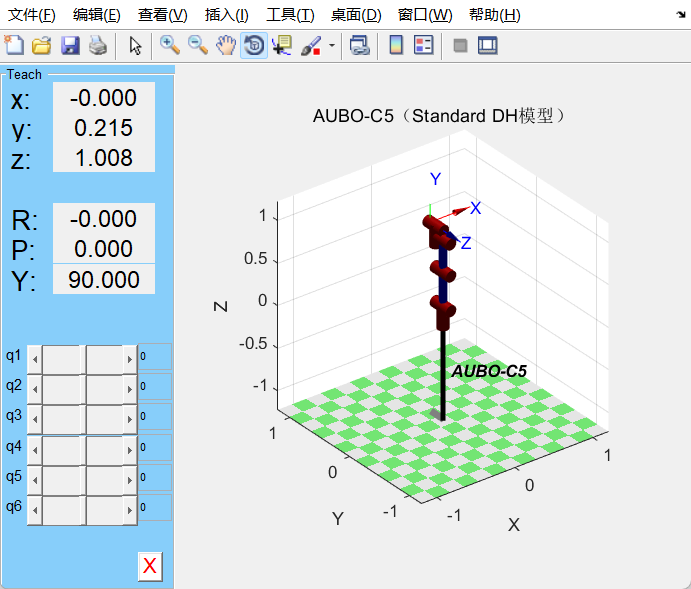Open the 编辑(E) menu
The width and height of the screenshot is (691, 589).
[97, 15]
